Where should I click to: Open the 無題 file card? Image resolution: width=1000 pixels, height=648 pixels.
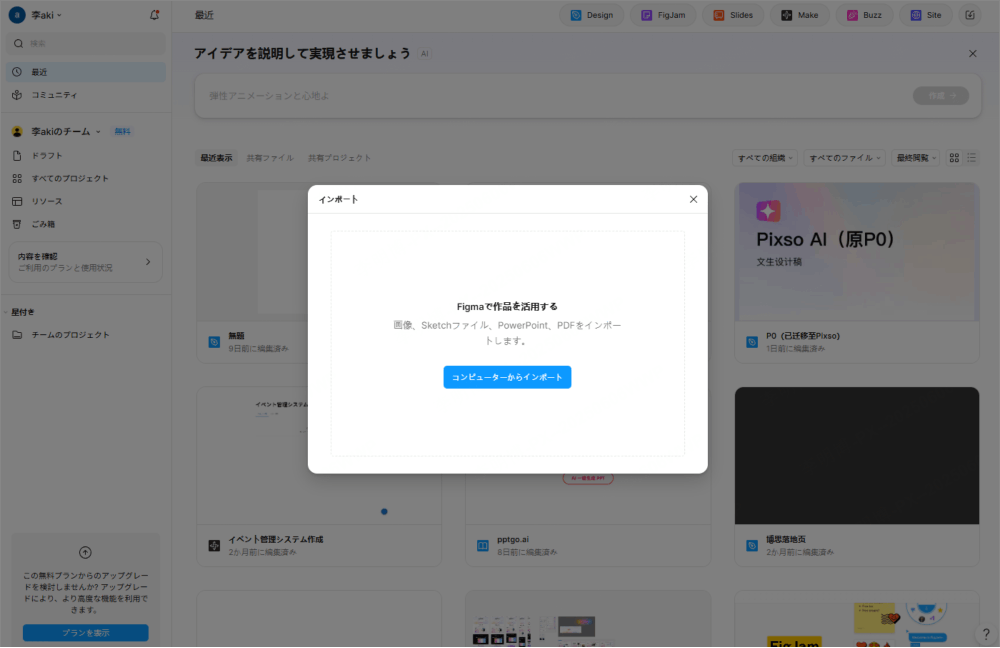(253, 273)
